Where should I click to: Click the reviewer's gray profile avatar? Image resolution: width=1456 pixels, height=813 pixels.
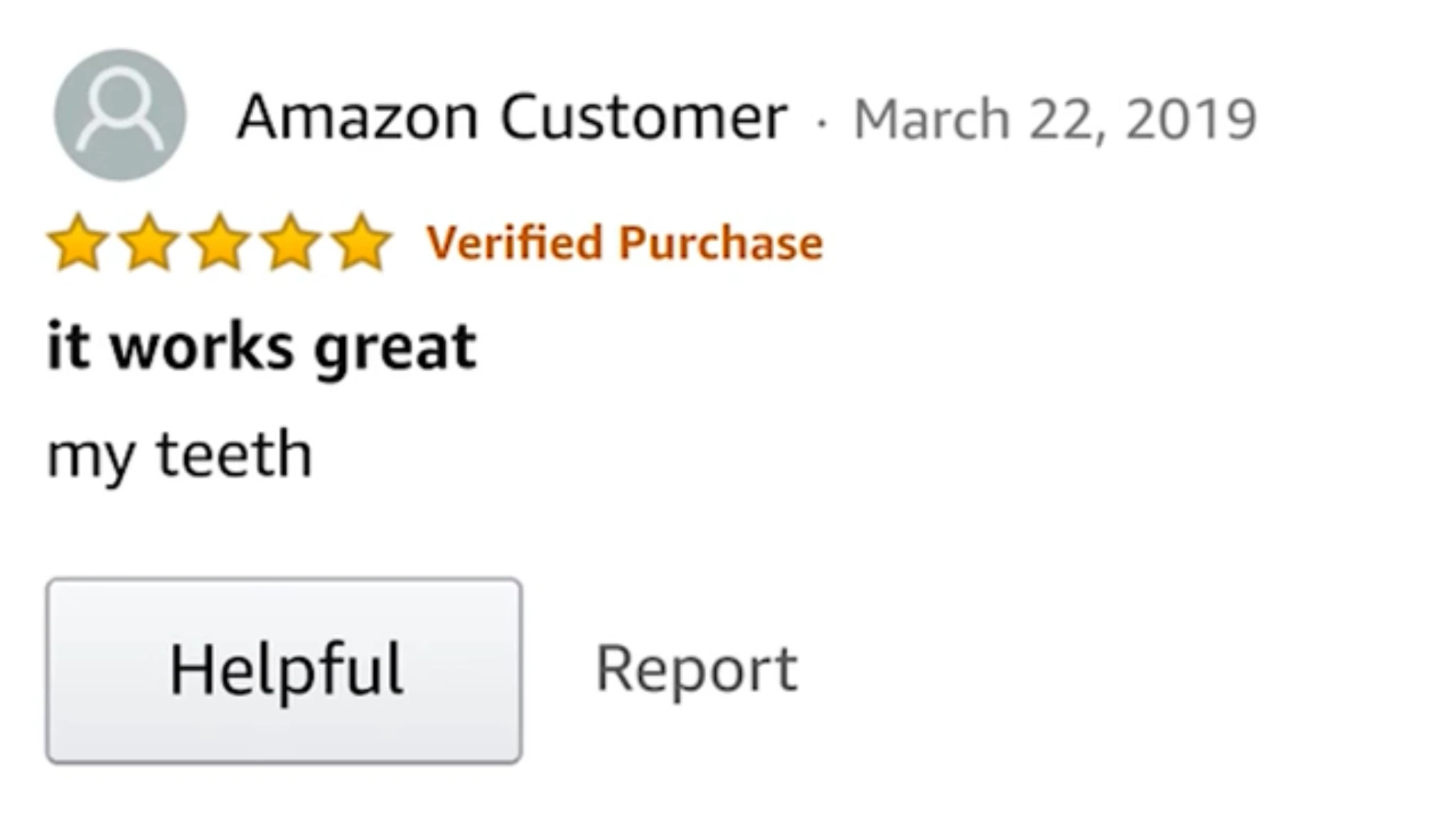tap(120, 115)
